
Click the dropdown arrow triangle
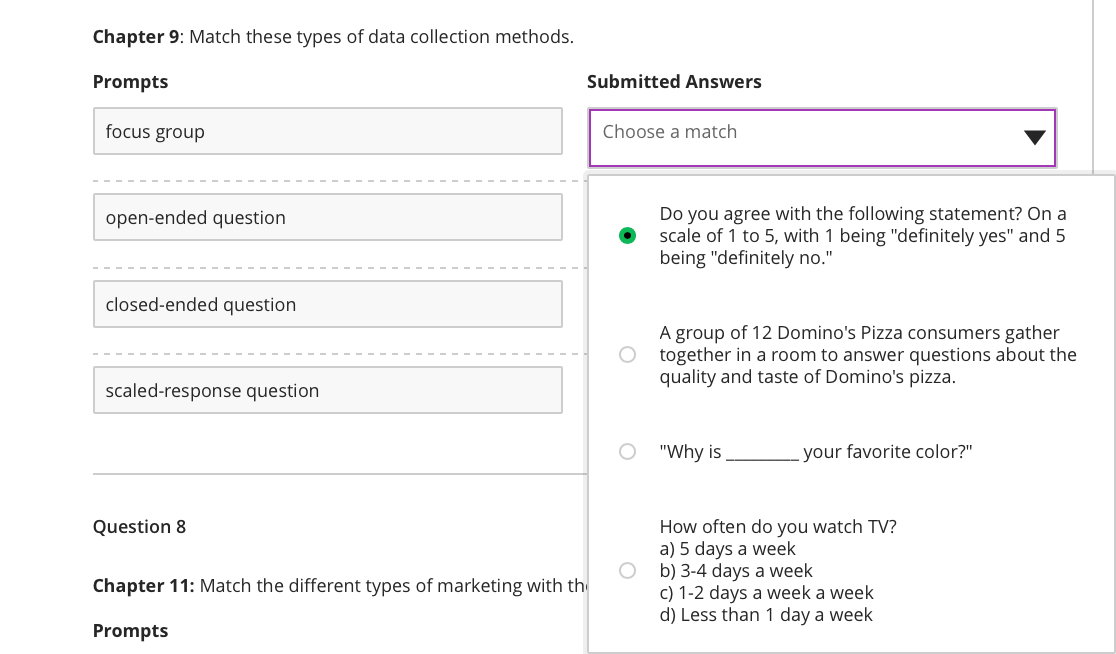1035,138
